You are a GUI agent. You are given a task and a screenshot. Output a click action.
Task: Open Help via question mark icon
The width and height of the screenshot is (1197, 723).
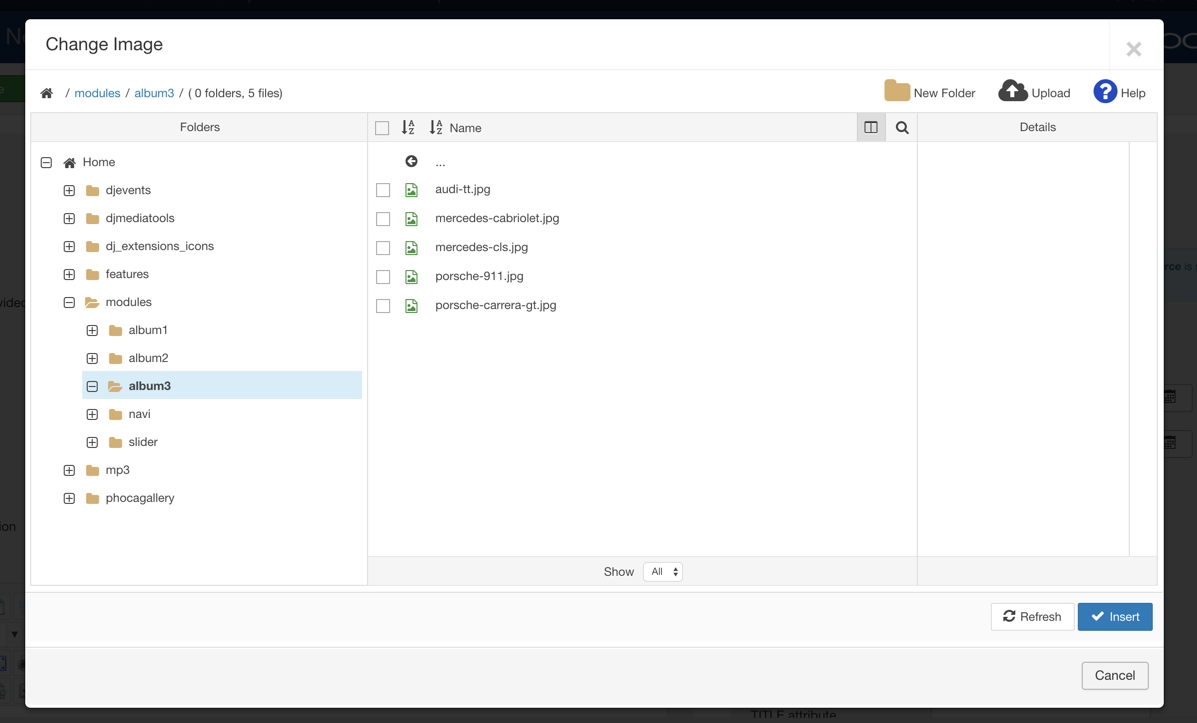pos(1105,92)
